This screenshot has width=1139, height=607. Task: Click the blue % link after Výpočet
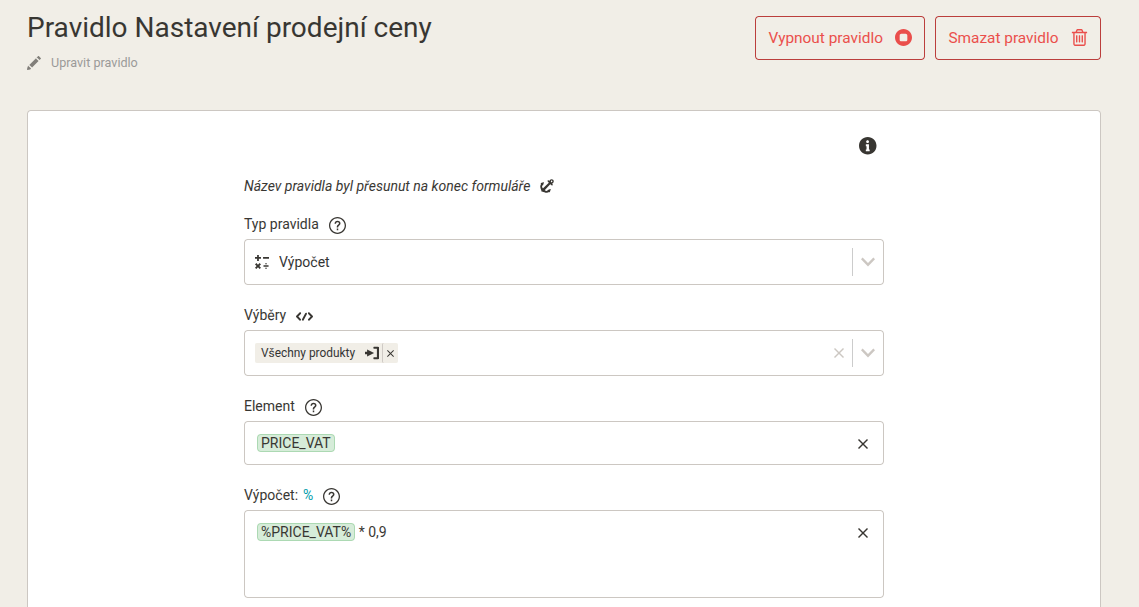coord(308,495)
